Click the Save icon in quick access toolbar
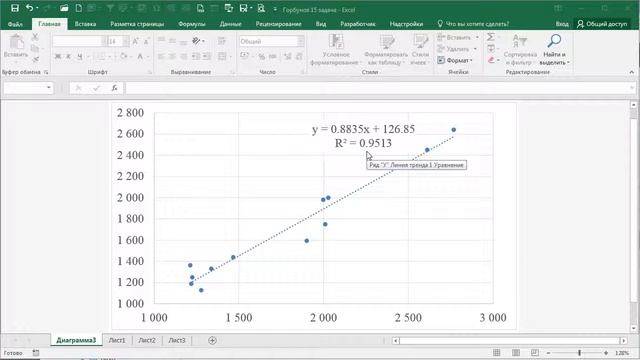Viewport: 640px width, 360px height. point(15,8)
